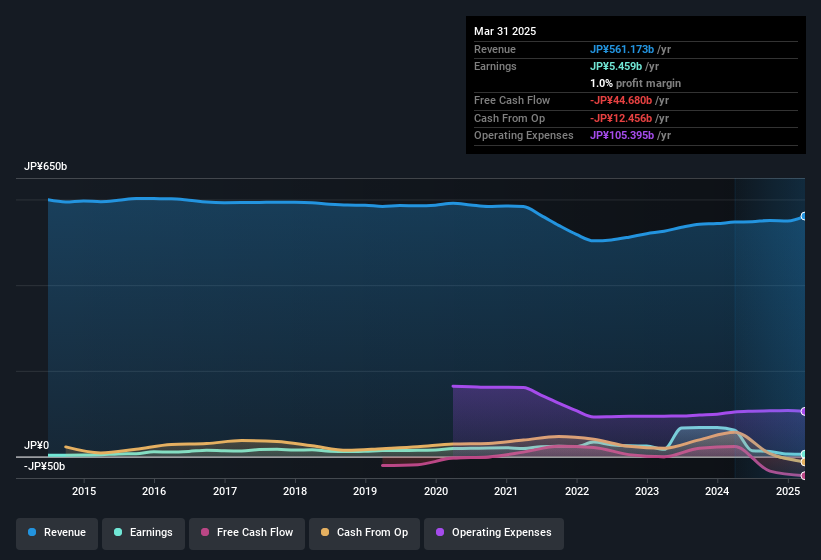The image size is (821, 560).
Task: Toggle the Operating Expenses legend button
Action: [494, 534]
